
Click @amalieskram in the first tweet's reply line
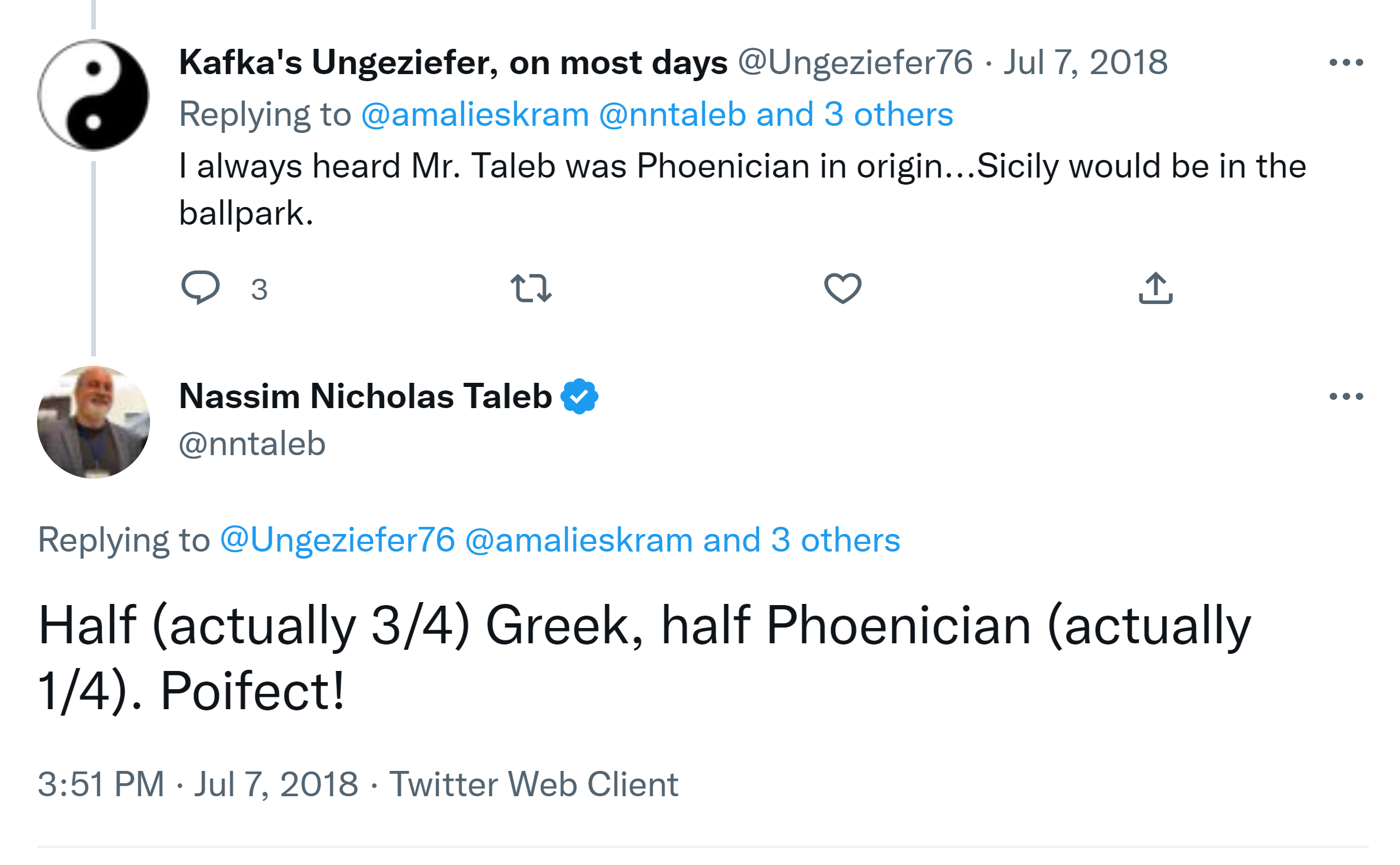[475, 114]
